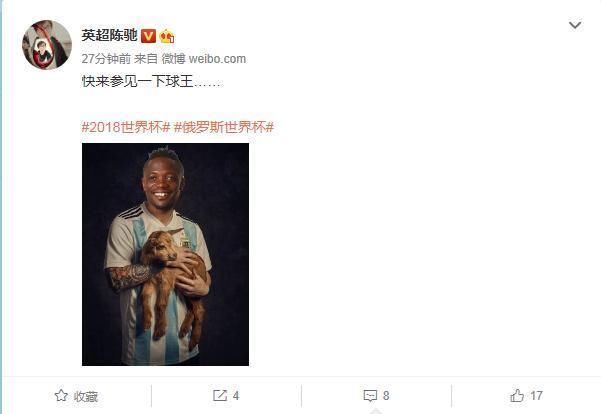601x414 pixels.
Task: Click the repost share icon
Action: tap(220, 396)
